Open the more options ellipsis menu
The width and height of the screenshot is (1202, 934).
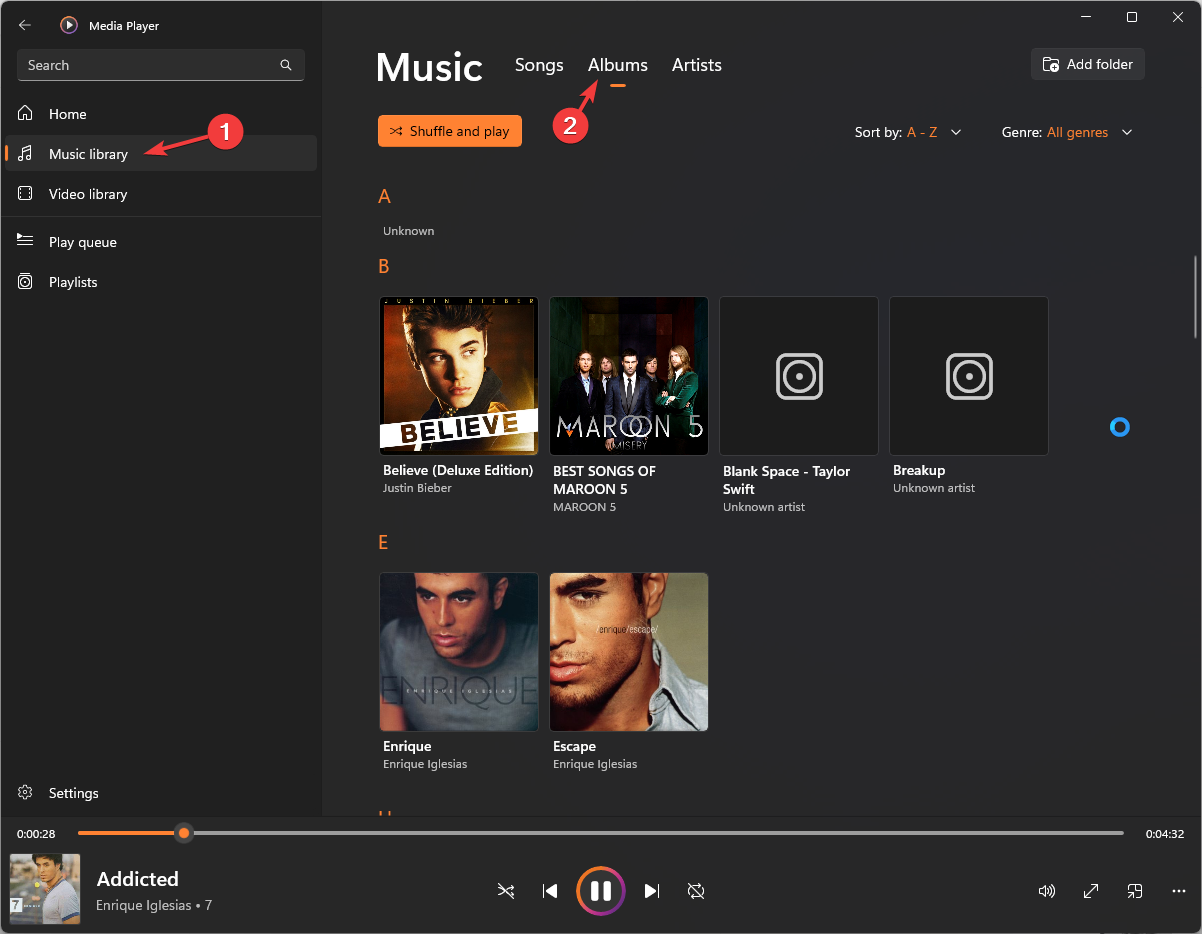1179,891
